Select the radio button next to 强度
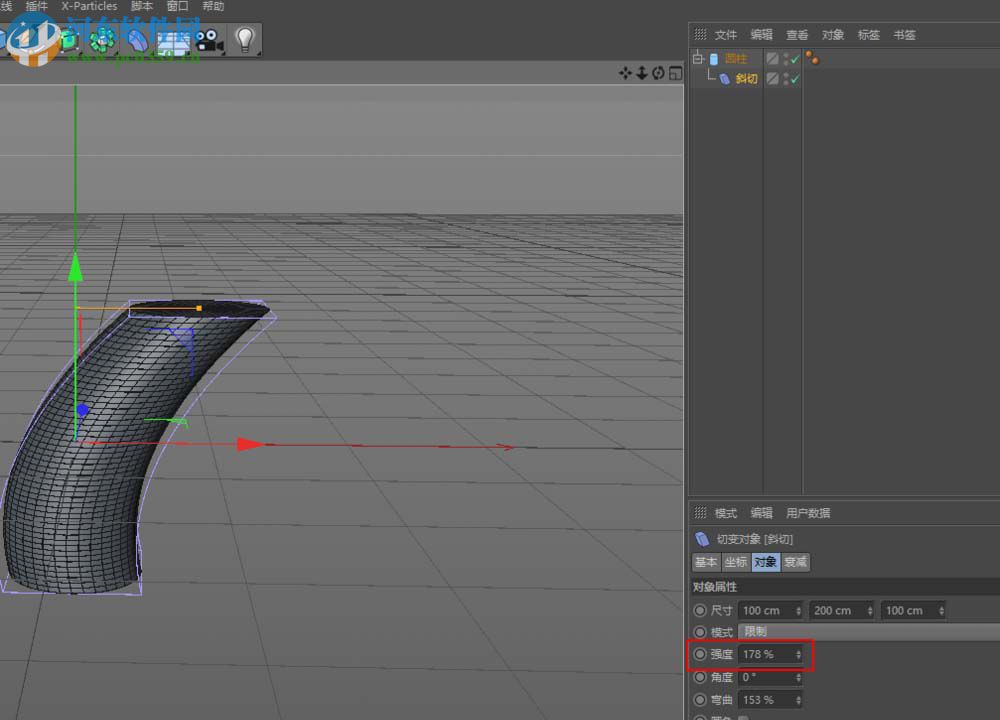 (699, 655)
